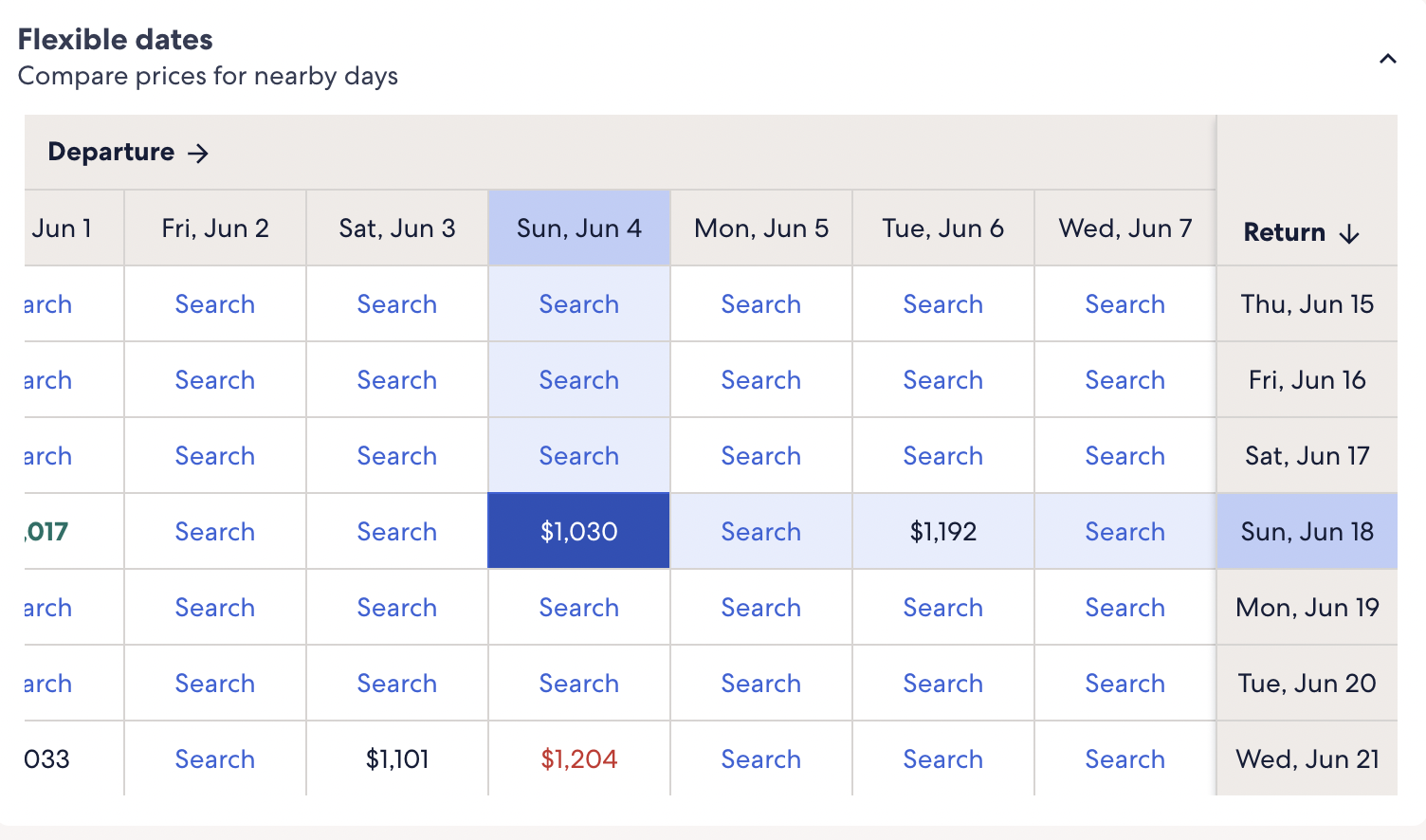Select the $1,030 fare cell
The width and height of the screenshot is (1426, 840).
tap(579, 531)
